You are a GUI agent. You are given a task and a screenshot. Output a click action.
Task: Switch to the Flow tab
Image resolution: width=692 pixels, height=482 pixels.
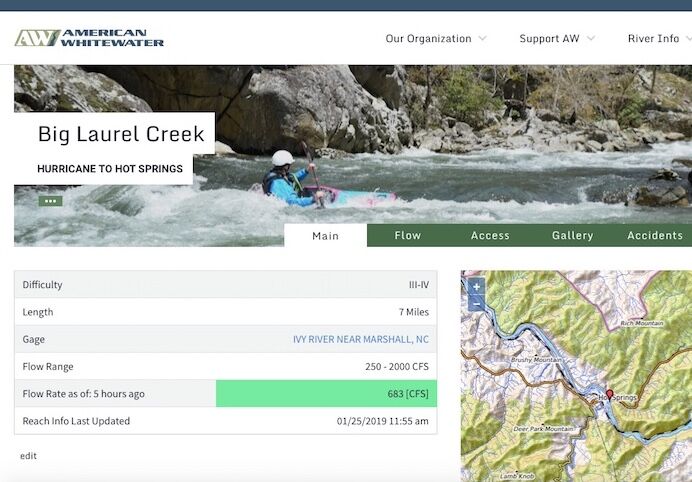point(408,235)
